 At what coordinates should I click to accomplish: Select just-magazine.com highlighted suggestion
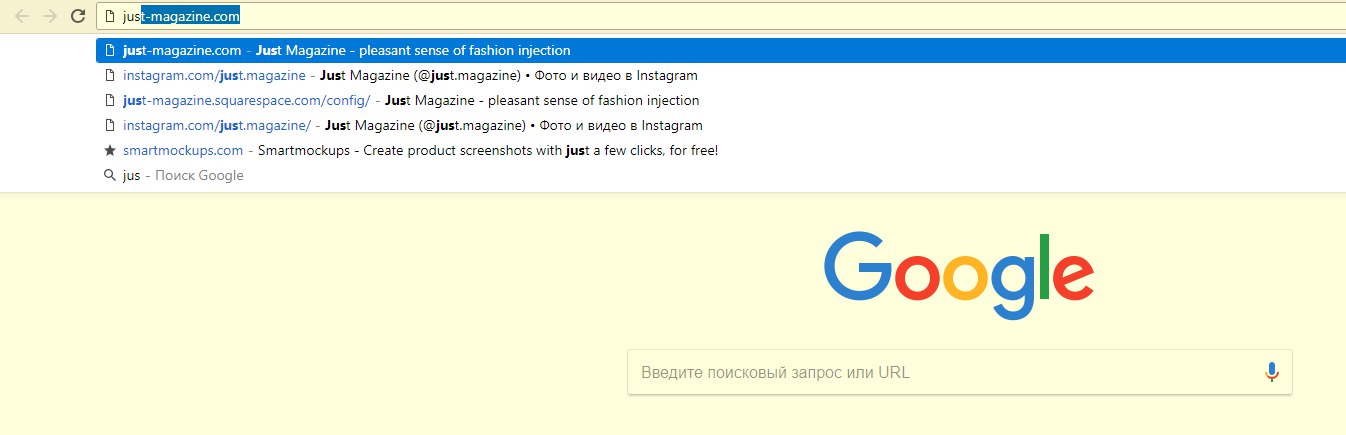(720, 50)
